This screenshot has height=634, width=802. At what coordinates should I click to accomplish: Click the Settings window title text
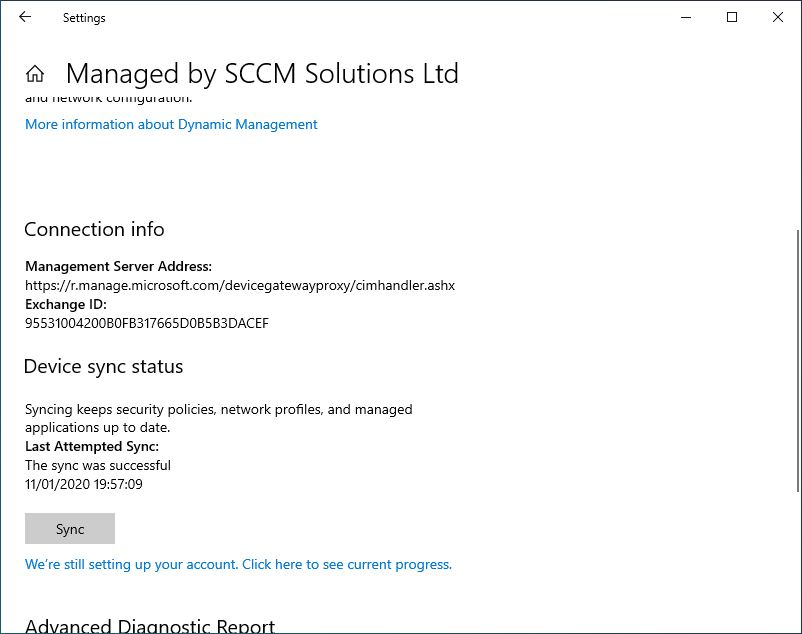coord(83,17)
